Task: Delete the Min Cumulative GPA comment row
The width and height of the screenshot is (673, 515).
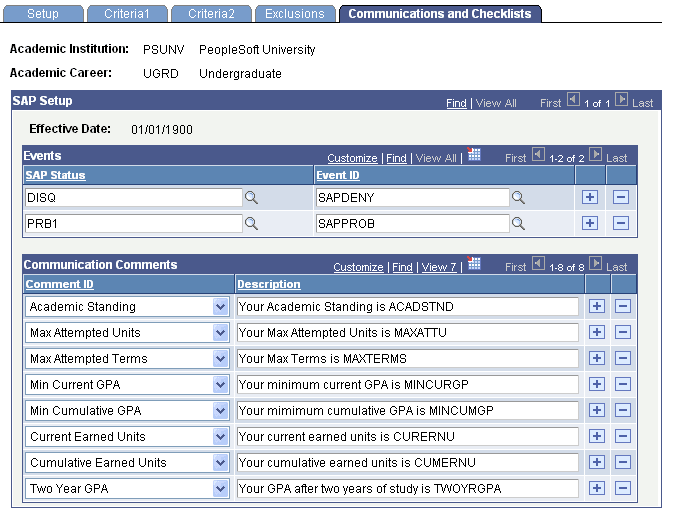Action: 623,410
